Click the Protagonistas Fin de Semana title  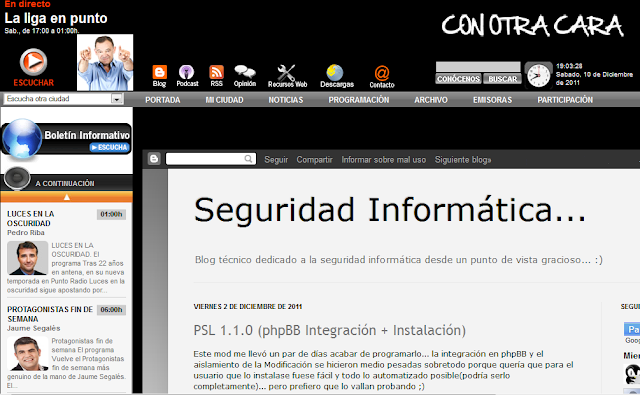tap(50, 314)
